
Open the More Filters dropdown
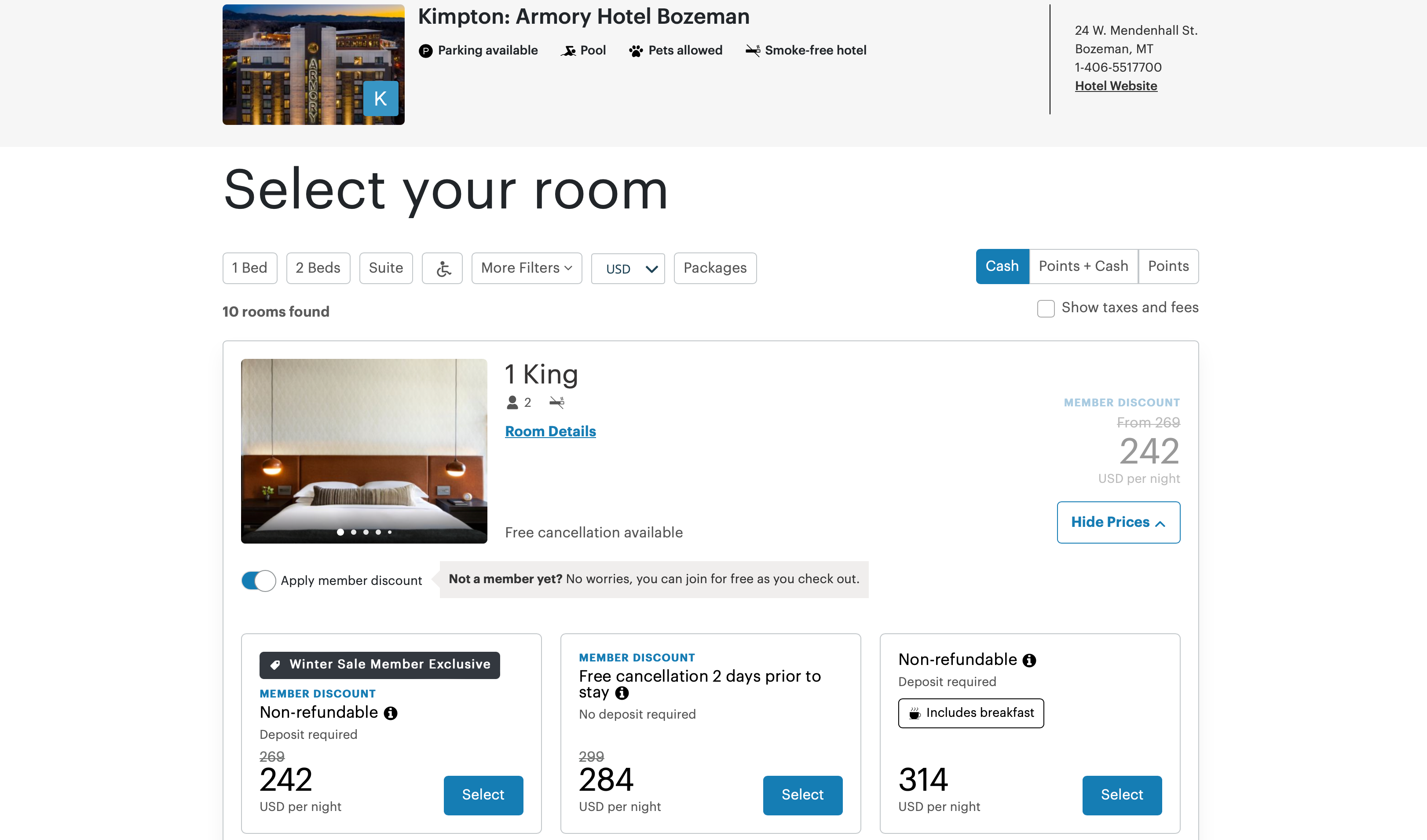tap(527, 268)
